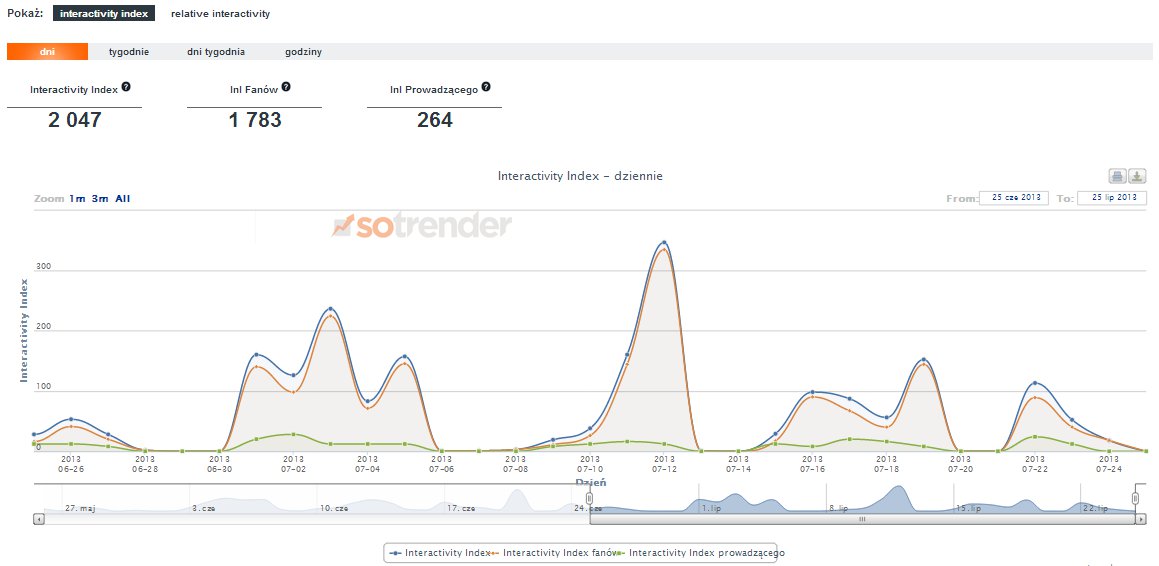The image size is (1159, 566).
Task: Zoom the chart to 3m
Action: [99, 199]
